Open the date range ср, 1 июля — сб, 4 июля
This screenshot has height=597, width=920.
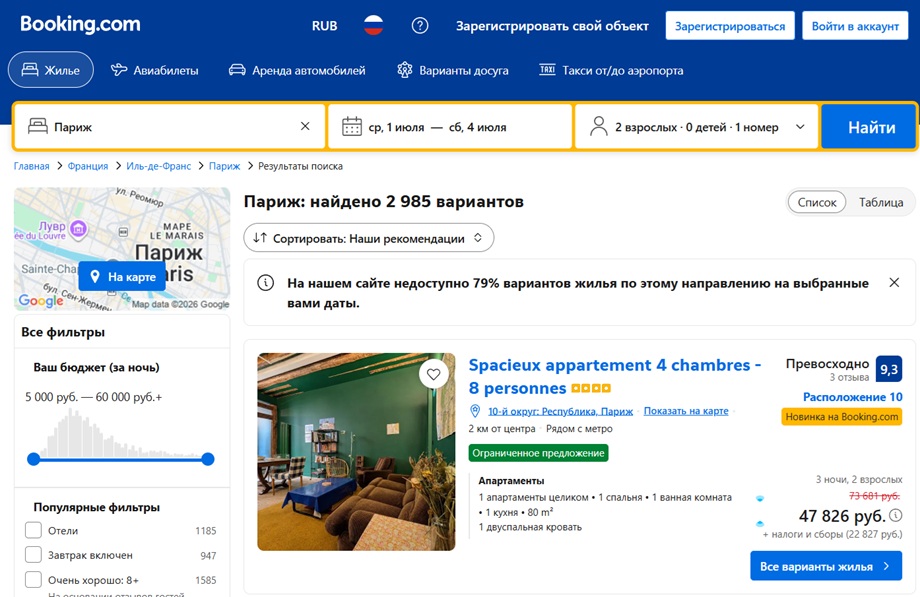pyautogui.click(x=450, y=126)
